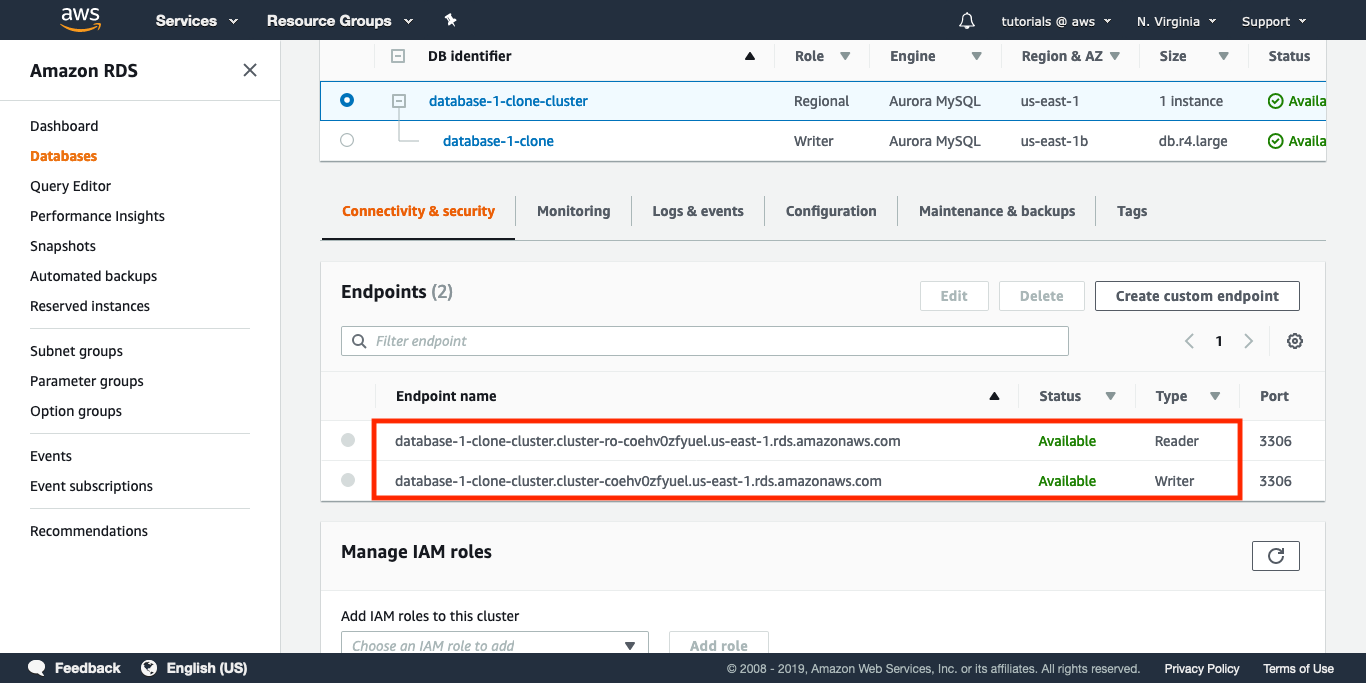Collapse all clusters in header
The image size is (1366, 683).
pyautogui.click(x=398, y=56)
